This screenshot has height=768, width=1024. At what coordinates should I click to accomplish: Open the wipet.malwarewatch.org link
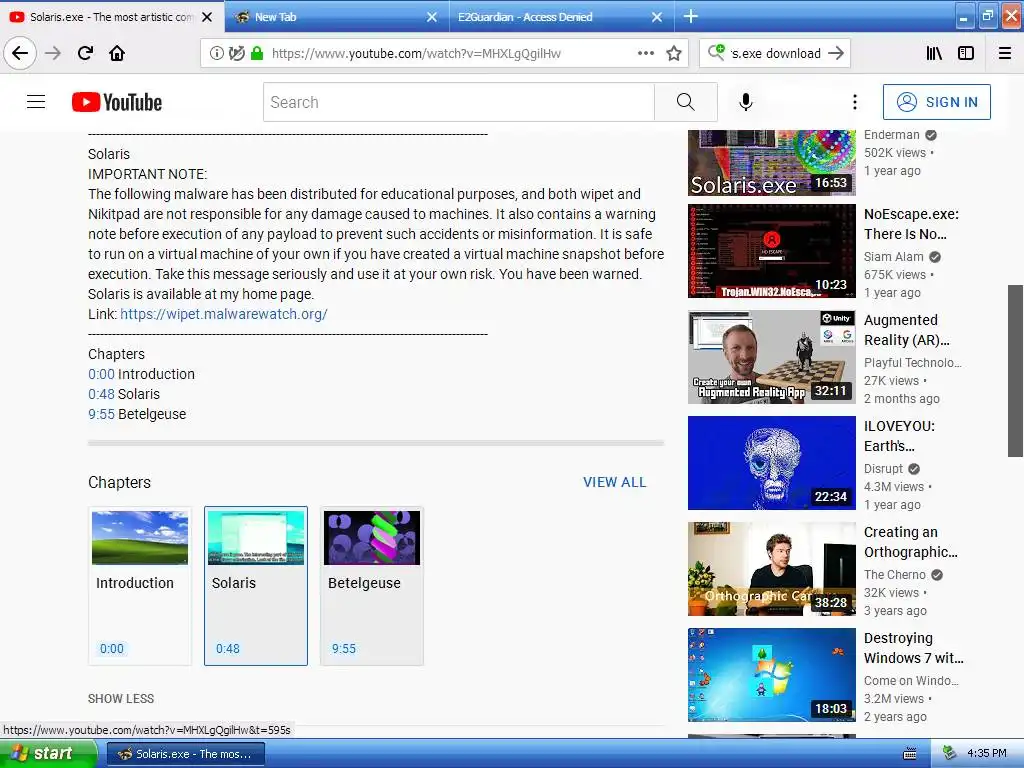coord(224,314)
